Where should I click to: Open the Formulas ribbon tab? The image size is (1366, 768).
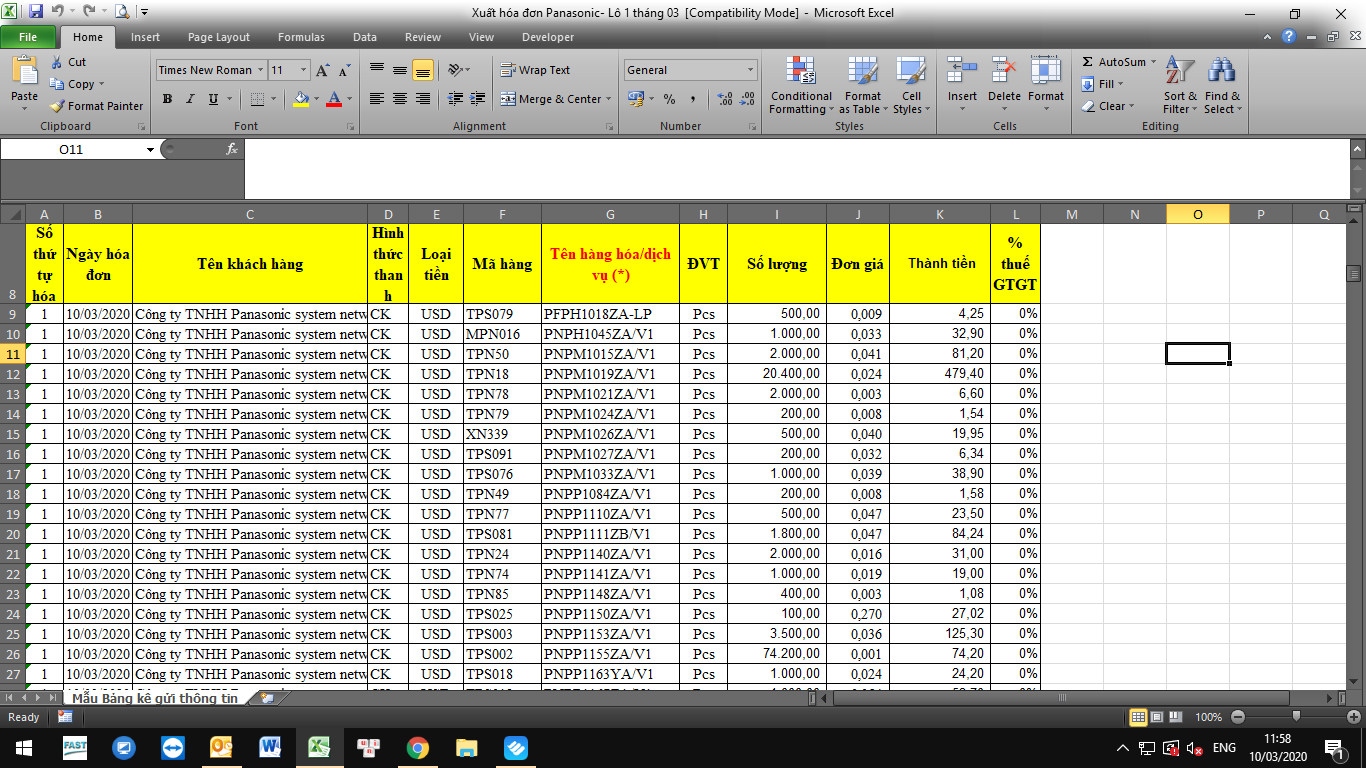pos(301,37)
